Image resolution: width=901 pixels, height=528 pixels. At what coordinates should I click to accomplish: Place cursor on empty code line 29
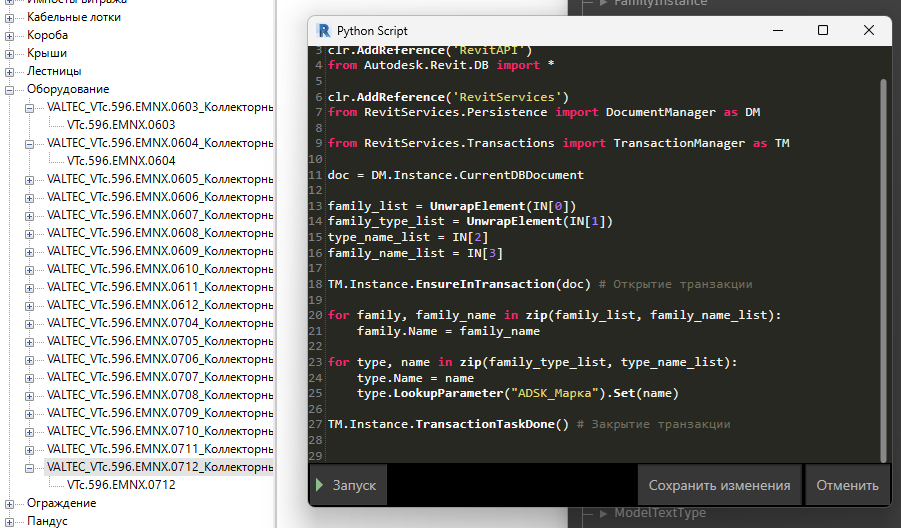(603, 456)
